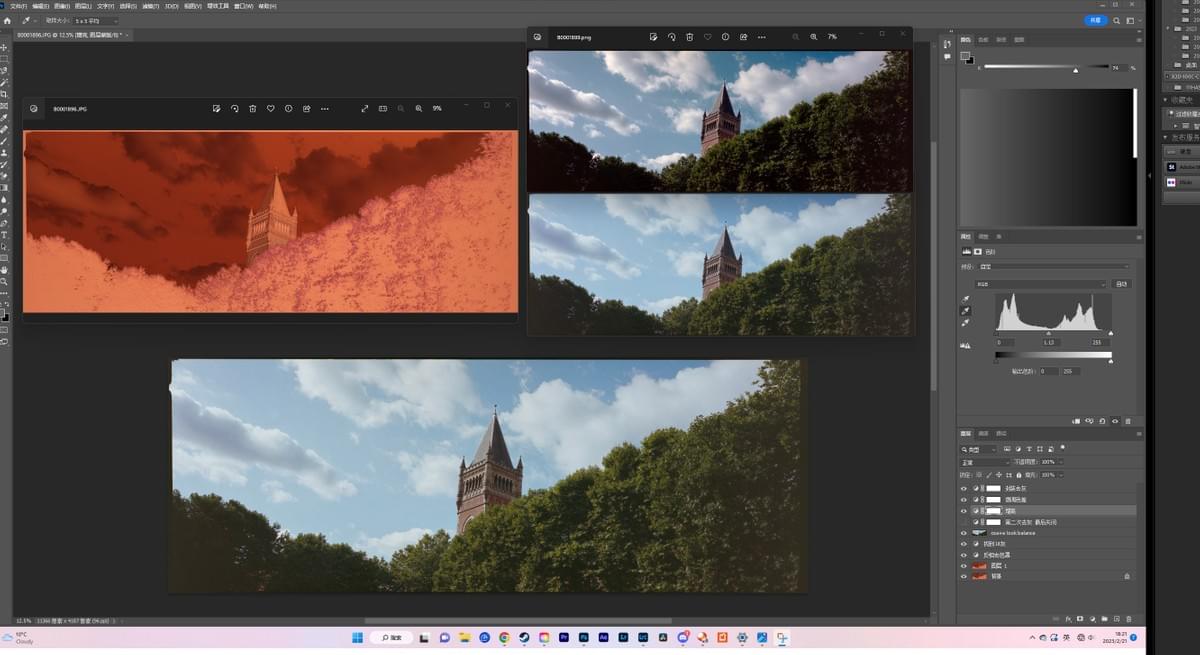The width and height of the screenshot is (1200, 655).
Task: Click the midtone slider under the histogram
Action: pos(1048,333)
